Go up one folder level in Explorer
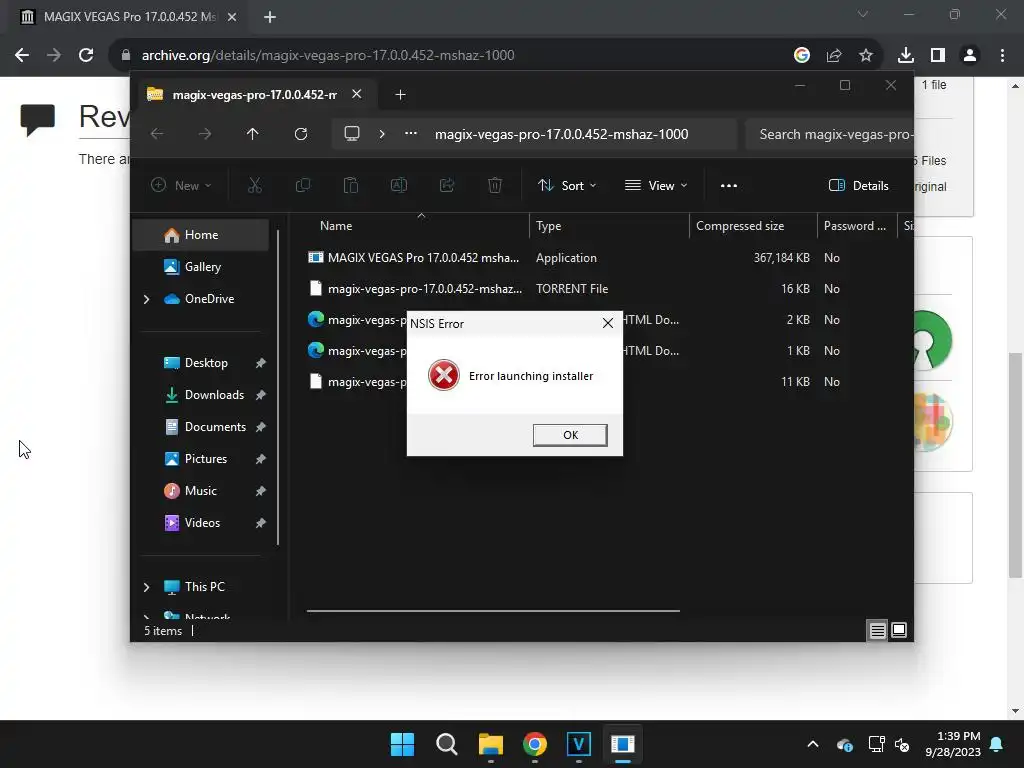The width and height of the screenshot is (1024, 768). 253,134
